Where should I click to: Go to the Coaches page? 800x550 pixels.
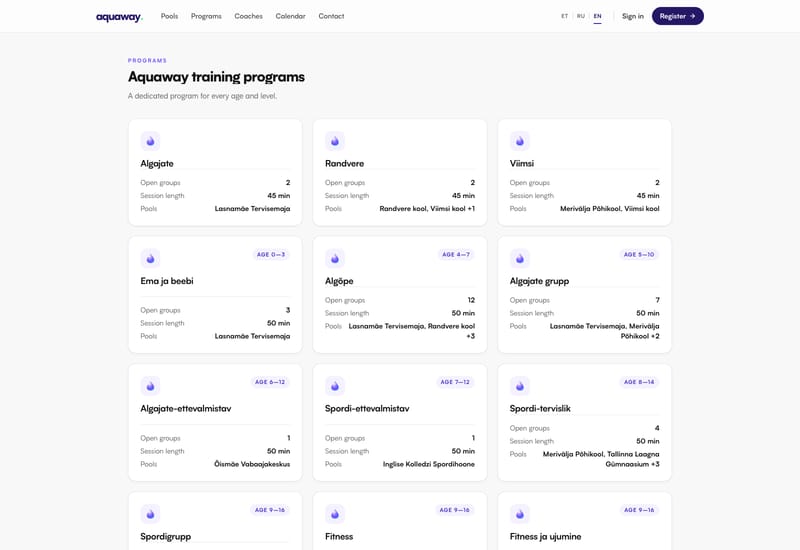pyautogui.click(x=248, y=16)
